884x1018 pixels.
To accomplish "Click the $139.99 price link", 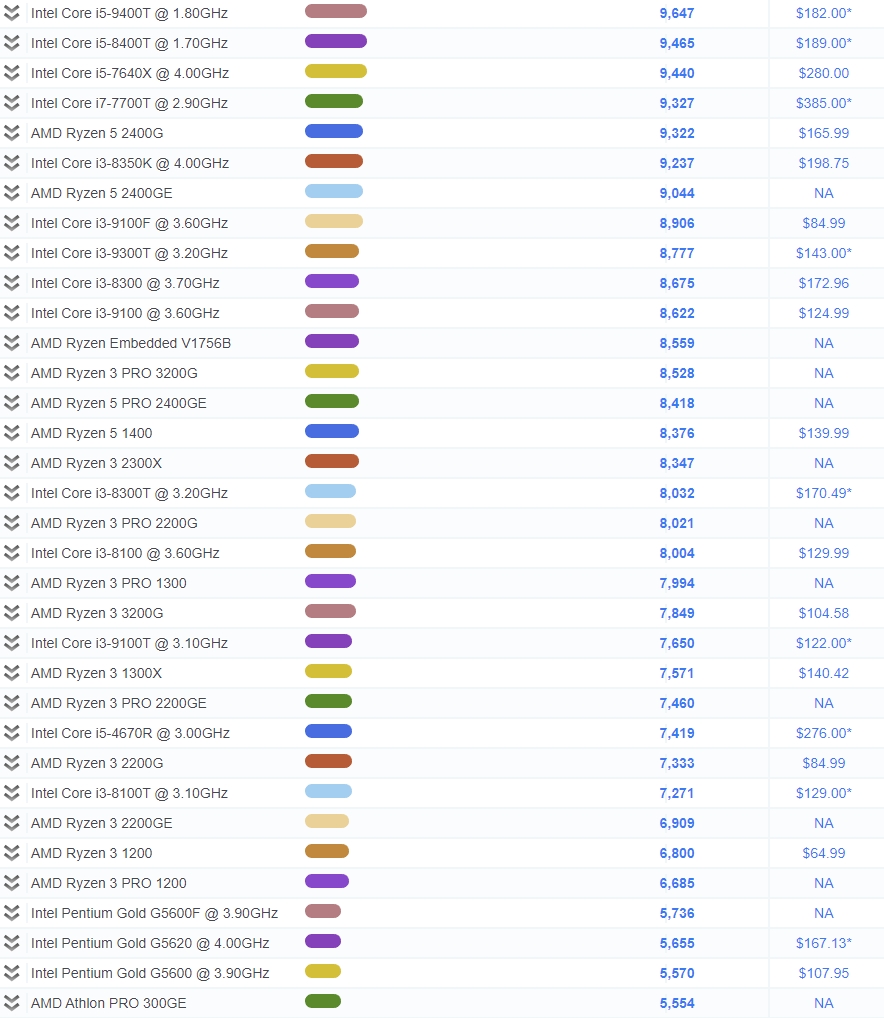I will point(824,433).
